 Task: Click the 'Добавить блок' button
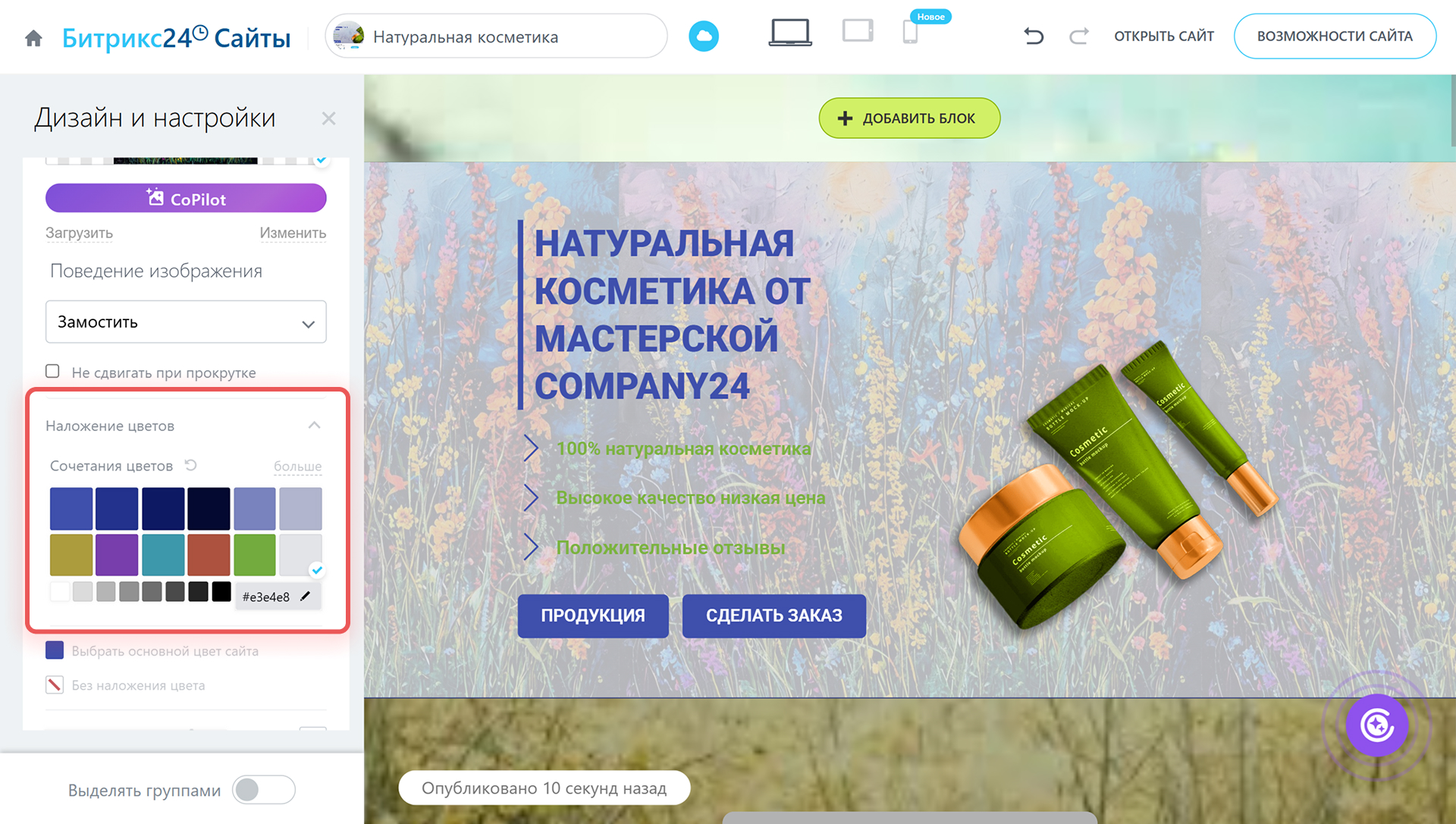pos(908,118)
